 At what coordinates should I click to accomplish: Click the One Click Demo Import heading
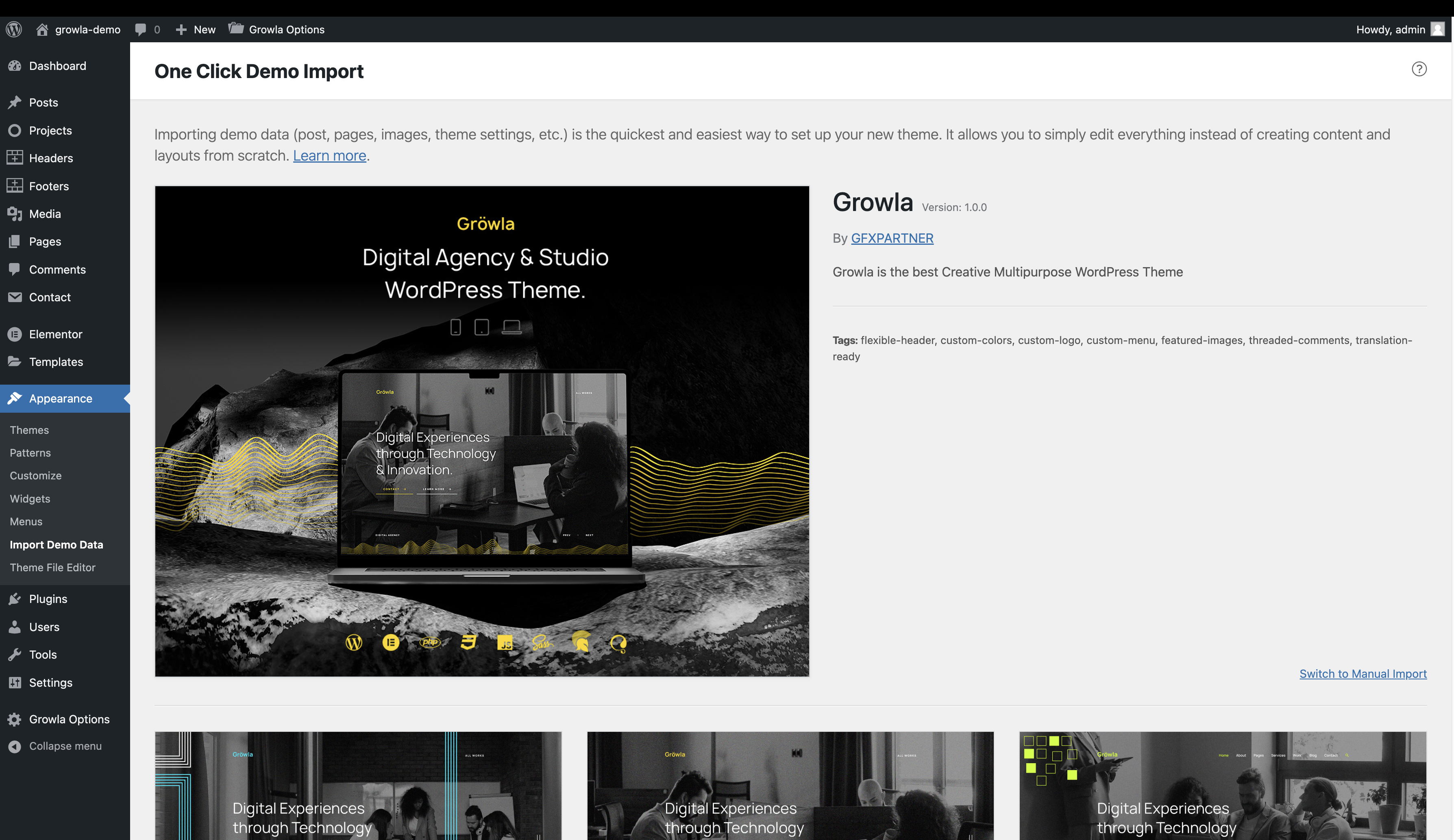click(259, 71)
